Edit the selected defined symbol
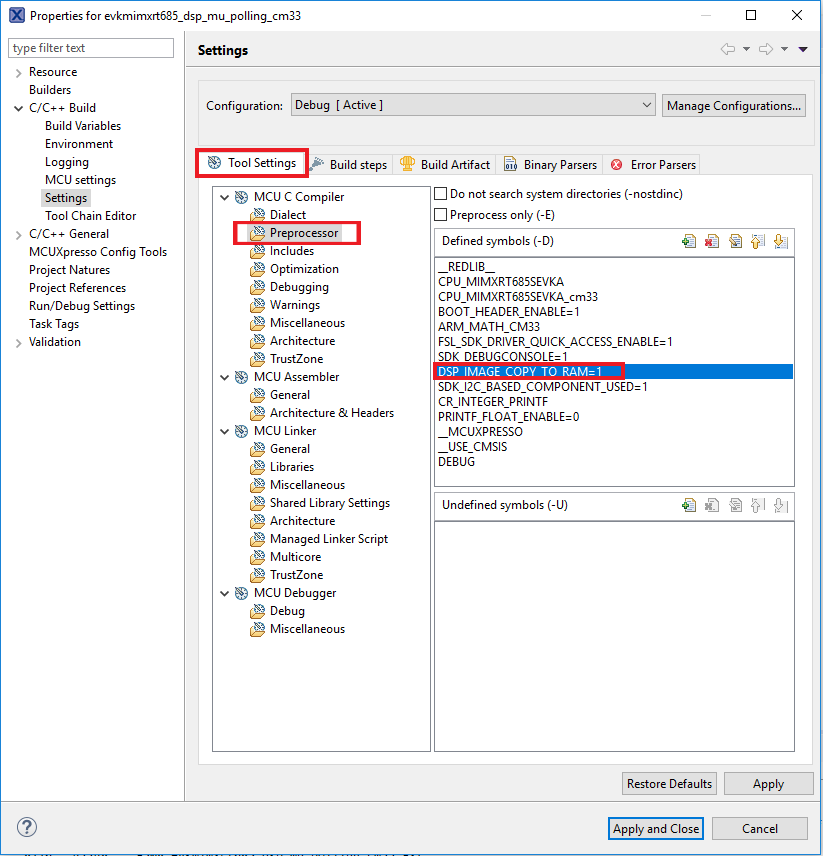Viewport: 823px width, 856px height. point(735,241)
